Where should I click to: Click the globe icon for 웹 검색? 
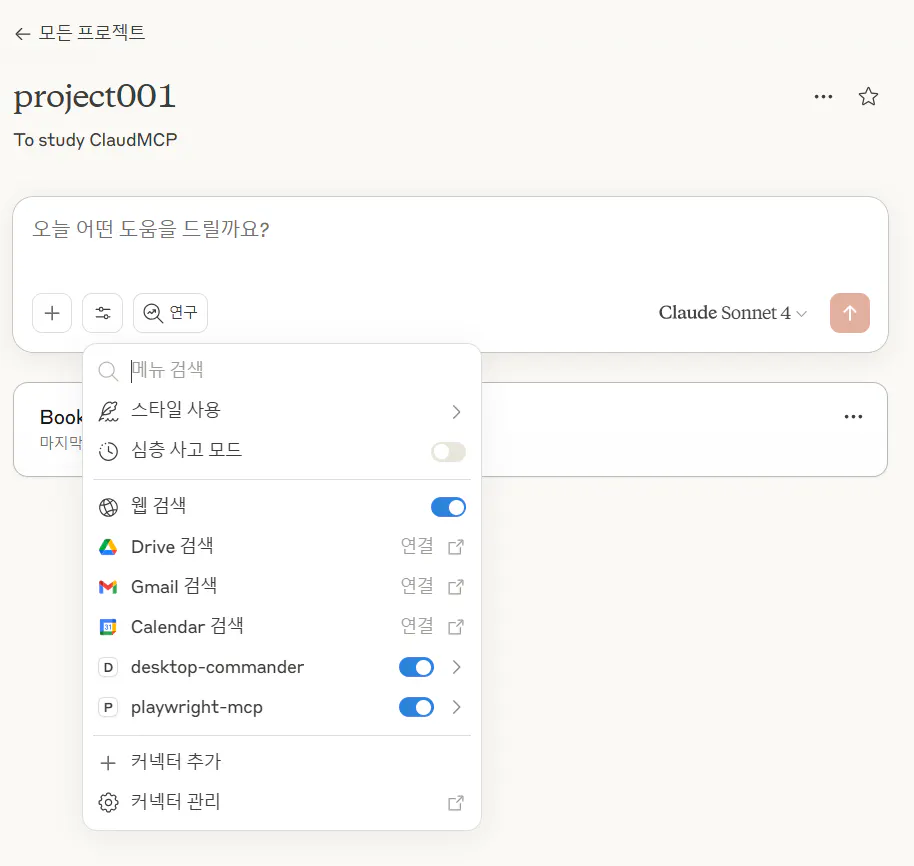108,507
